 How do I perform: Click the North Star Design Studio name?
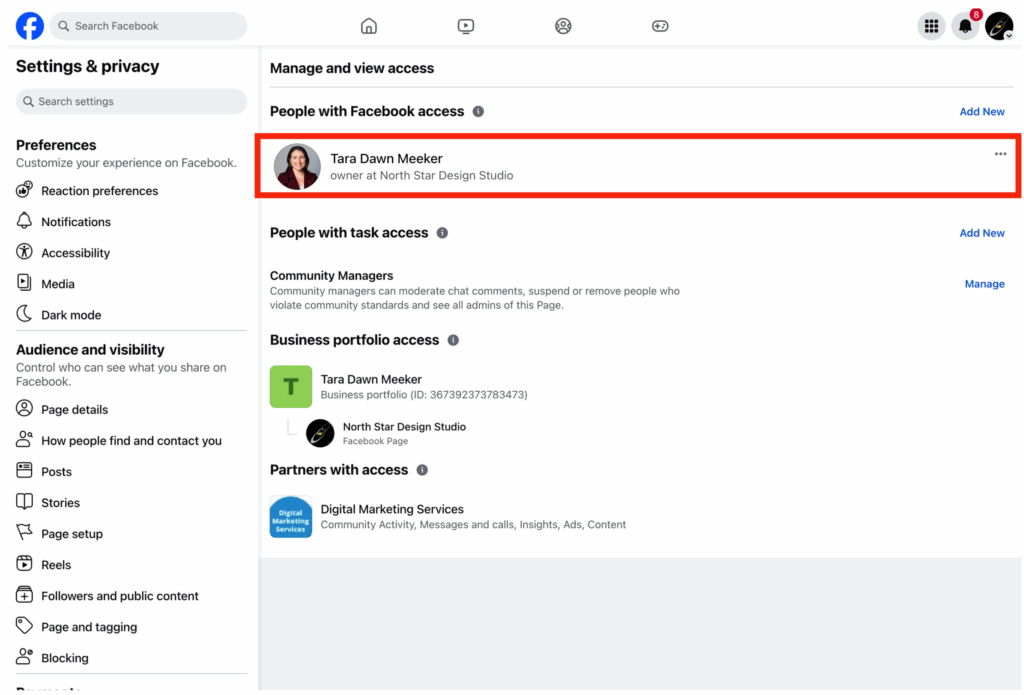click(x=404, y=427)
